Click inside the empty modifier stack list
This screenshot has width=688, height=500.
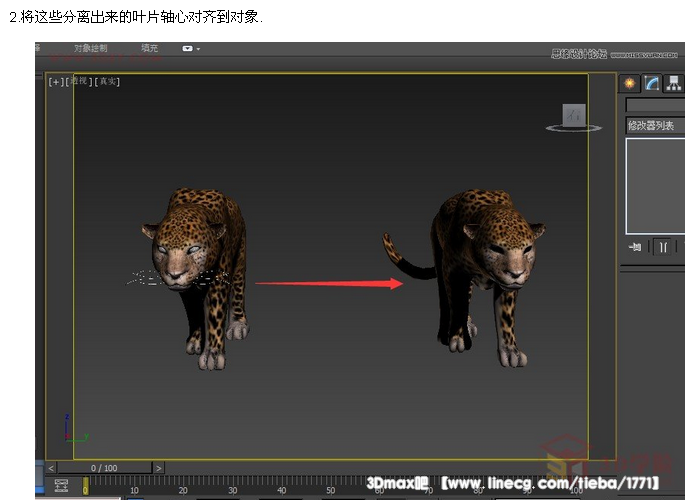(x=655, y=186)
